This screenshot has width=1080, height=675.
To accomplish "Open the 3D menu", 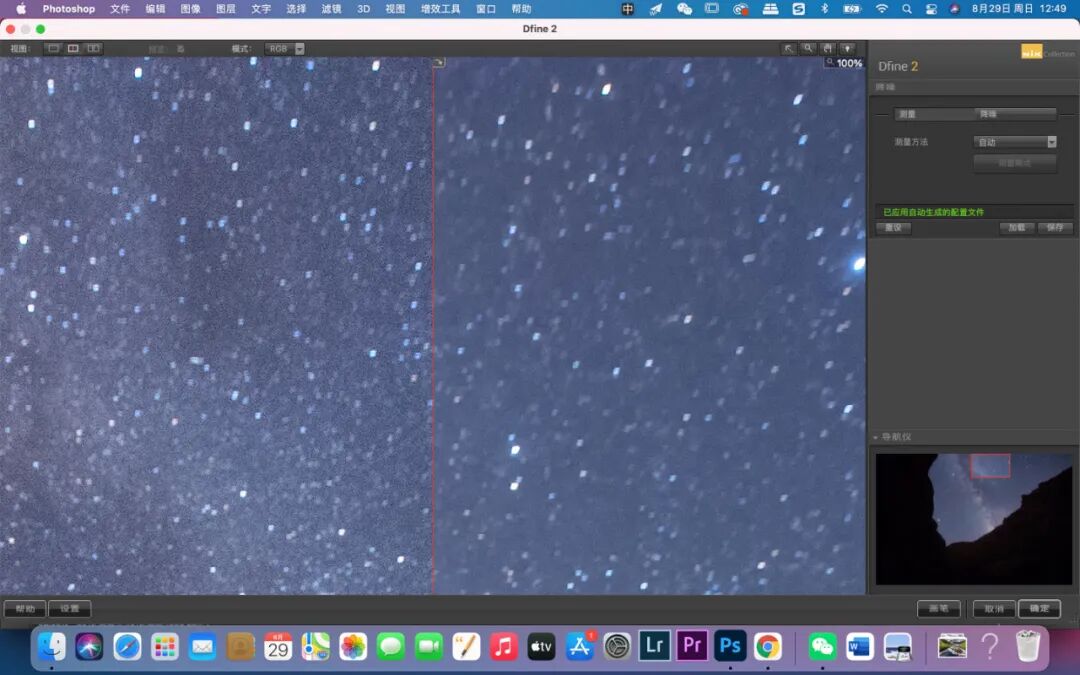I will (364, 9).
